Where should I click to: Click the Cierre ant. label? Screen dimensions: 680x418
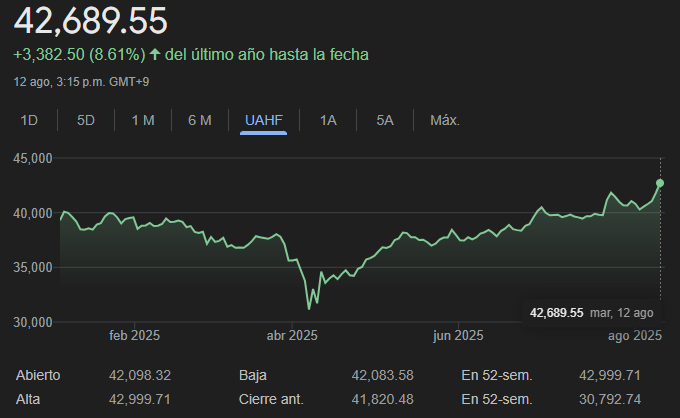click(271, 399)
